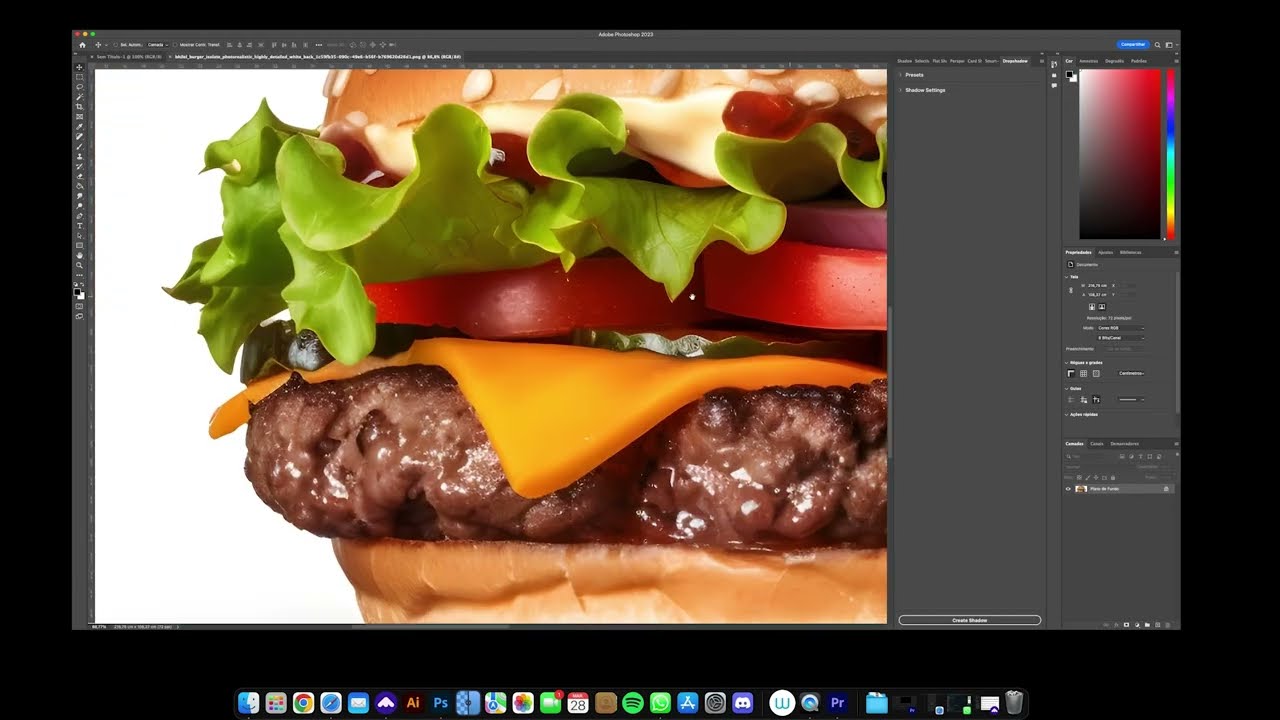The height and width of the screenshot is (720, 1280).
Task: Open Premiere Pro from the Dock
Action: pos(838,703)
